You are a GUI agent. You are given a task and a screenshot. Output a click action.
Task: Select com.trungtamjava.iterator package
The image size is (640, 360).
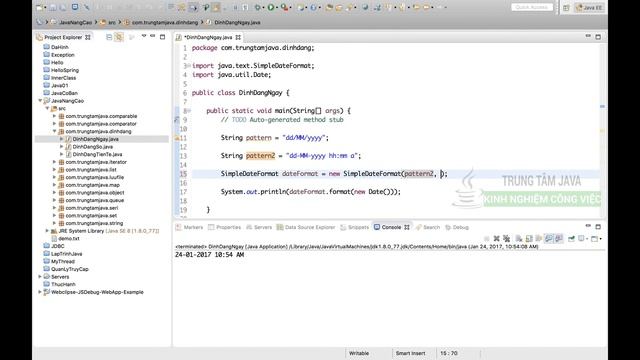pos(96,162)
